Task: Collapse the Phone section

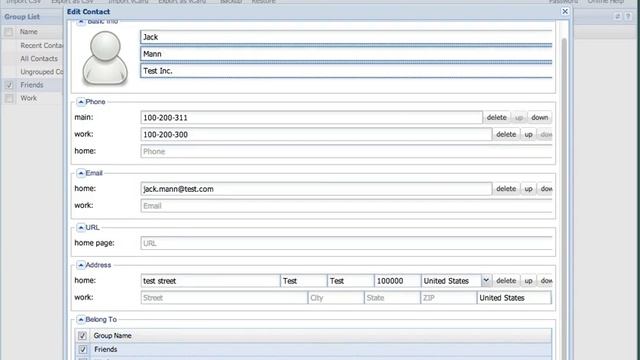Action: point(81,102)
